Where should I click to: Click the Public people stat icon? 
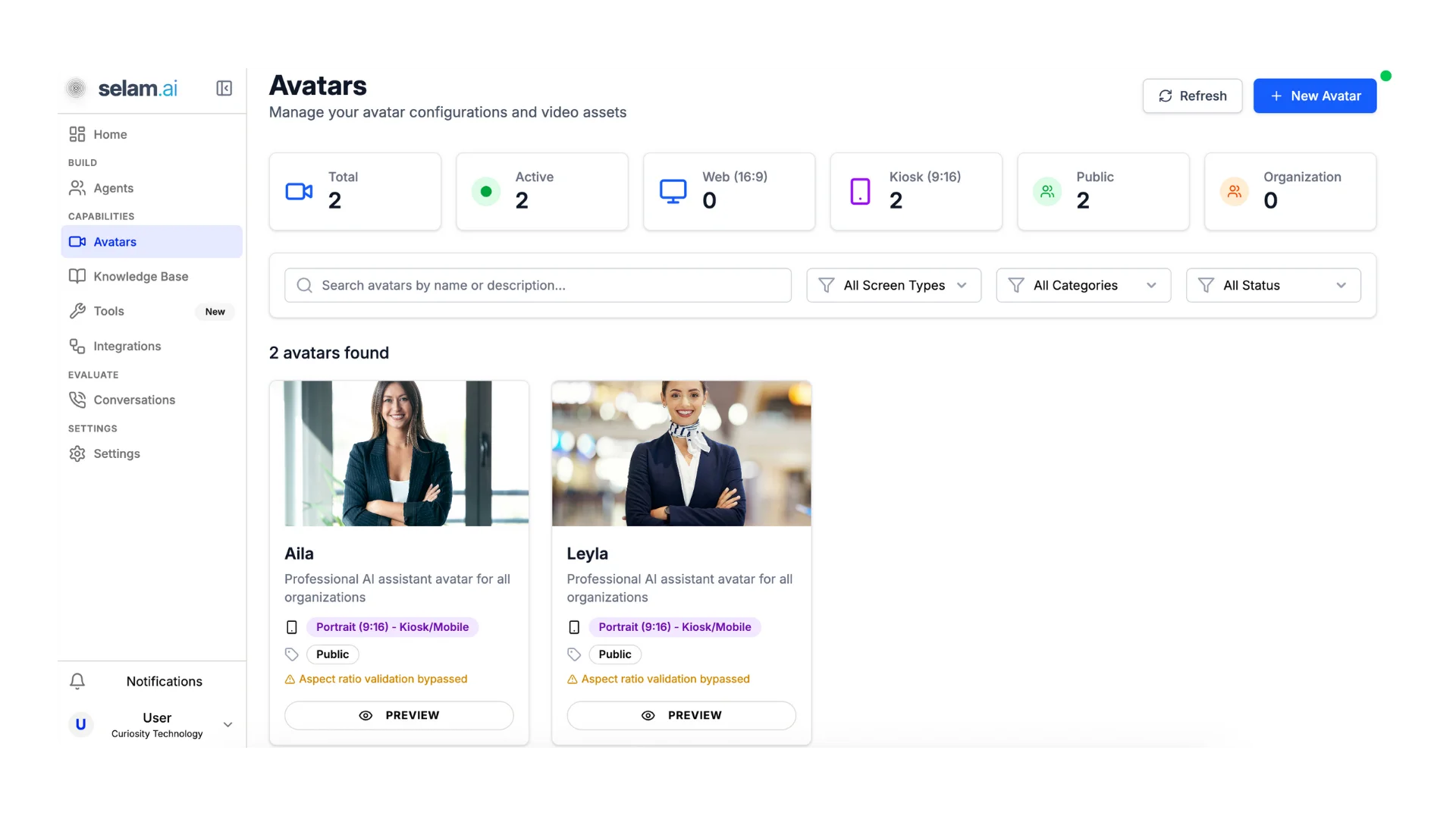1047,191
